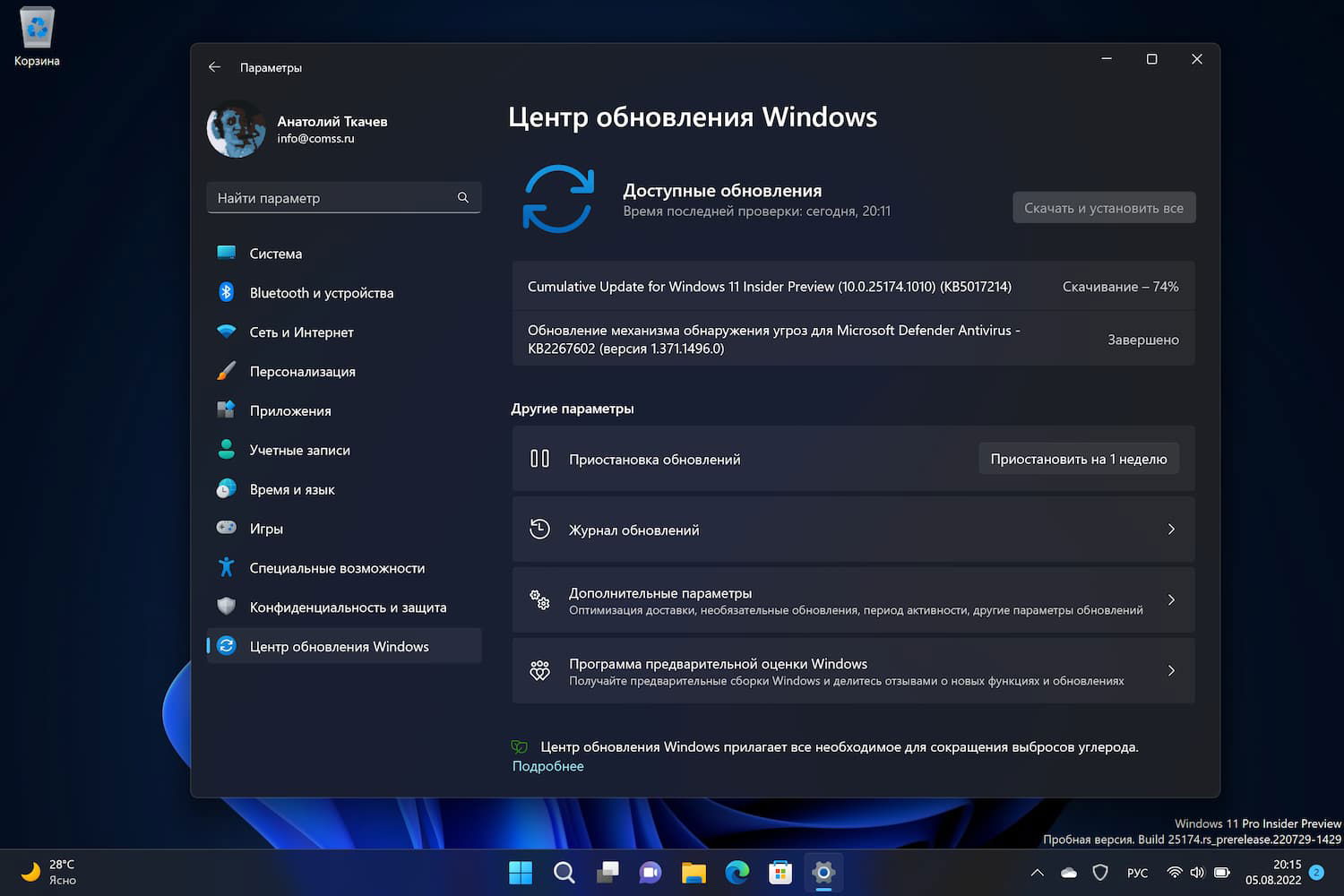Expand Дополнительные параметры via its chevron
The image size is (1344, 896).
tap(1171, 600)
